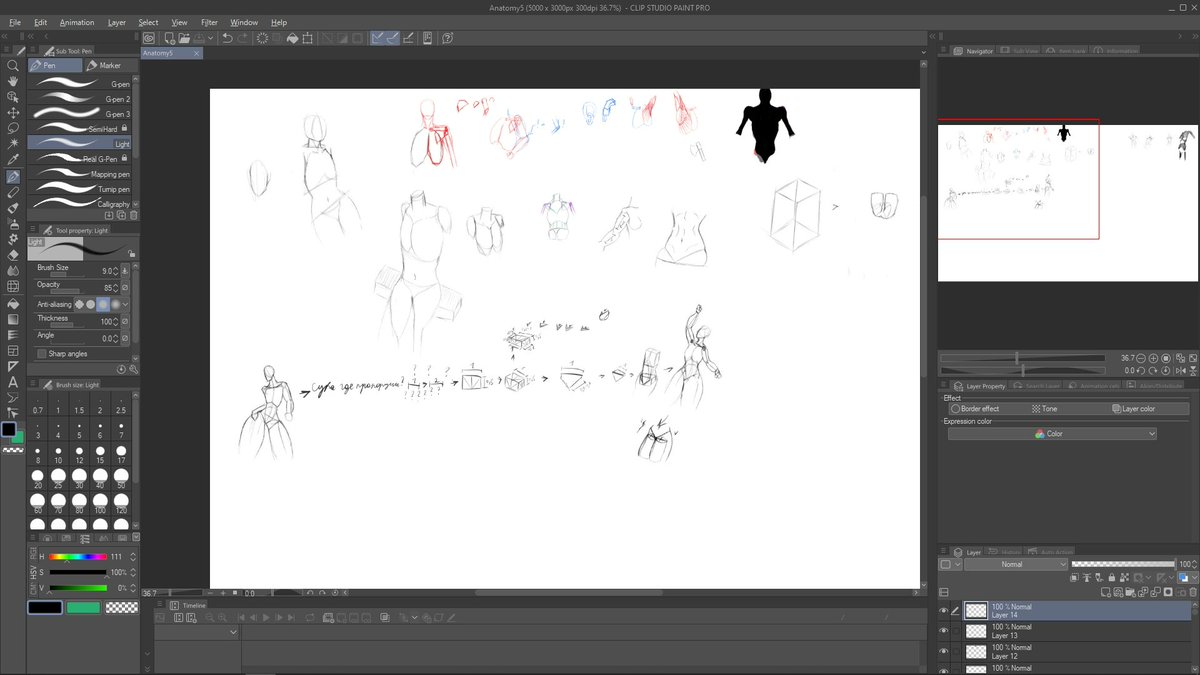Choose the Turnip pen brush
The image size is (1200, 675).
click(x=79, y=189)
